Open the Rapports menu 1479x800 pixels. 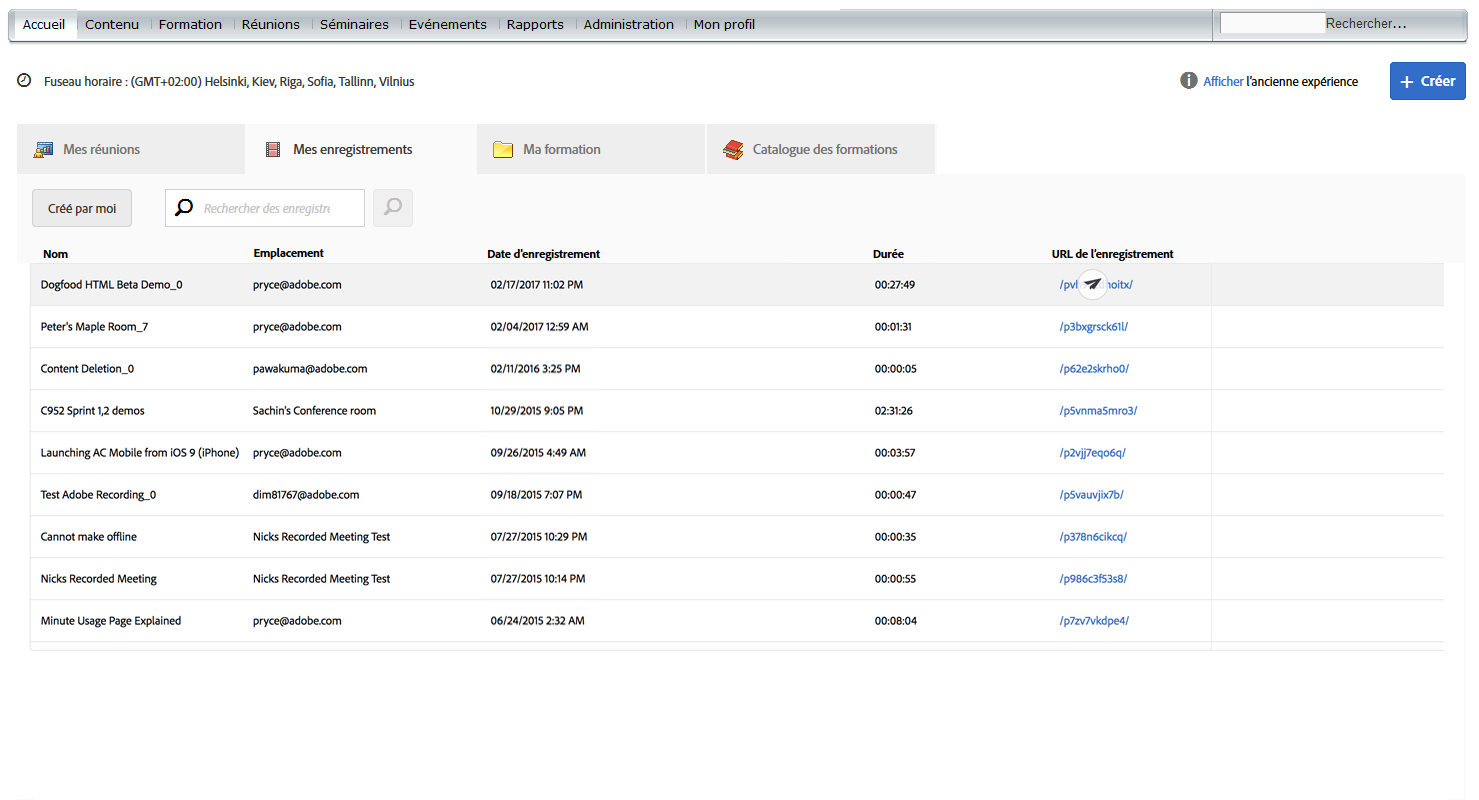pos(535,24)
